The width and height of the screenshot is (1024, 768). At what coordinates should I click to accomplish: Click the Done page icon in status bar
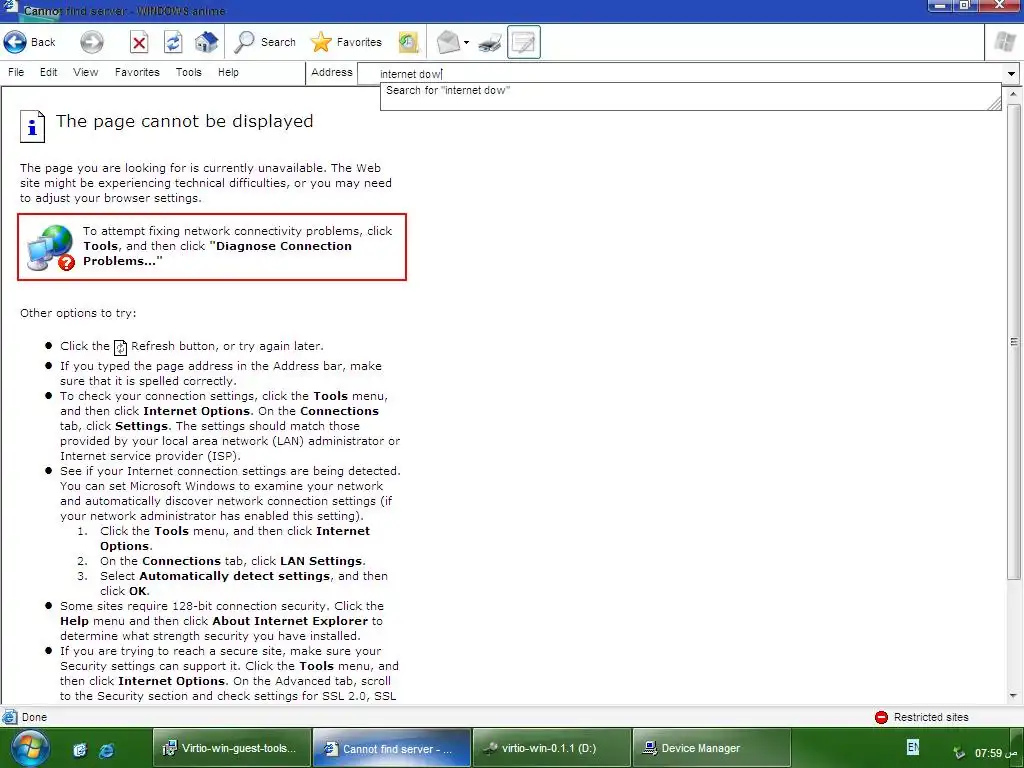click(10, 717)
